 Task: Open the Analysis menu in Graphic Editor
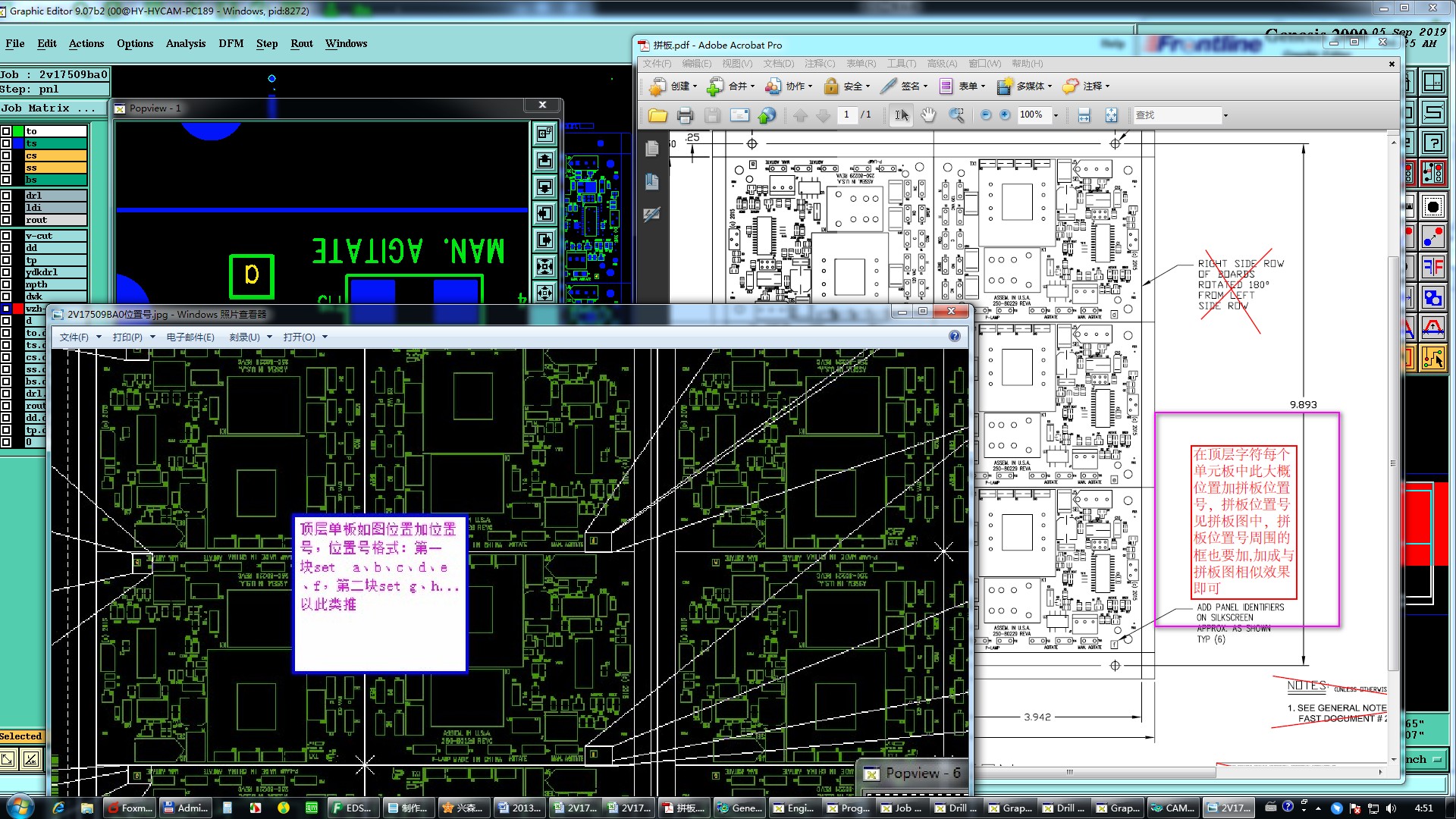tap(186, 43)
